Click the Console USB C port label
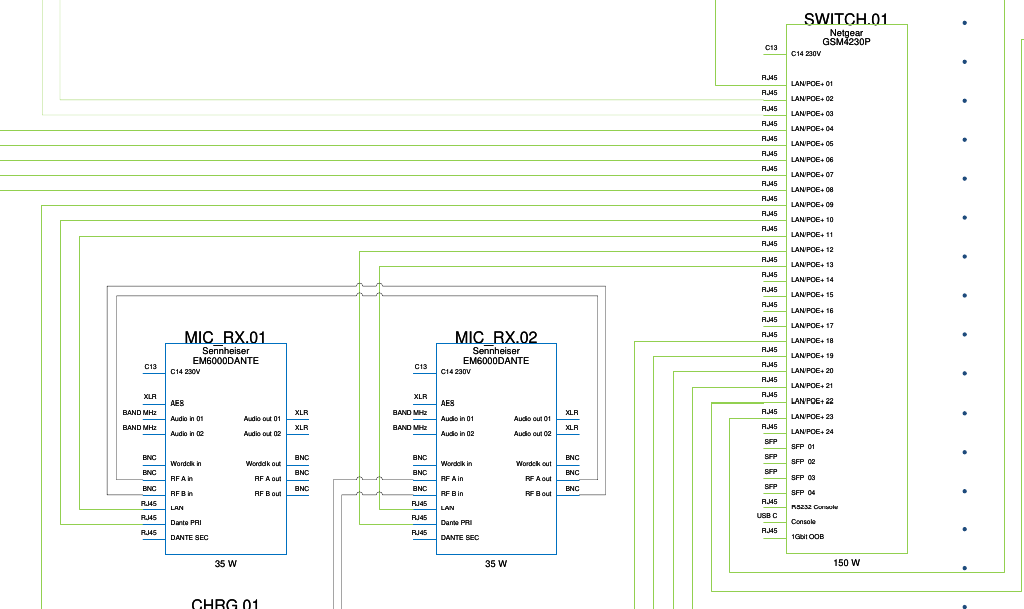 803,521
